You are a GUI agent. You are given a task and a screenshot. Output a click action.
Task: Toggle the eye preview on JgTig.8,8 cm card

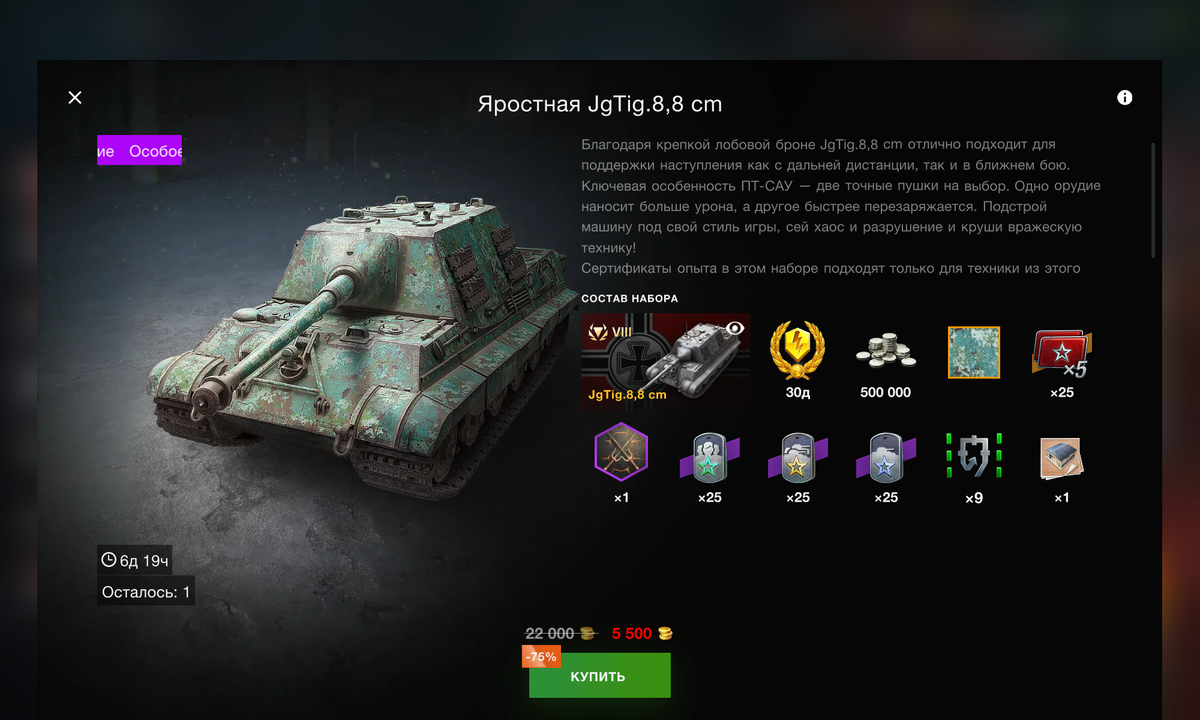click(x=735, y=327)
